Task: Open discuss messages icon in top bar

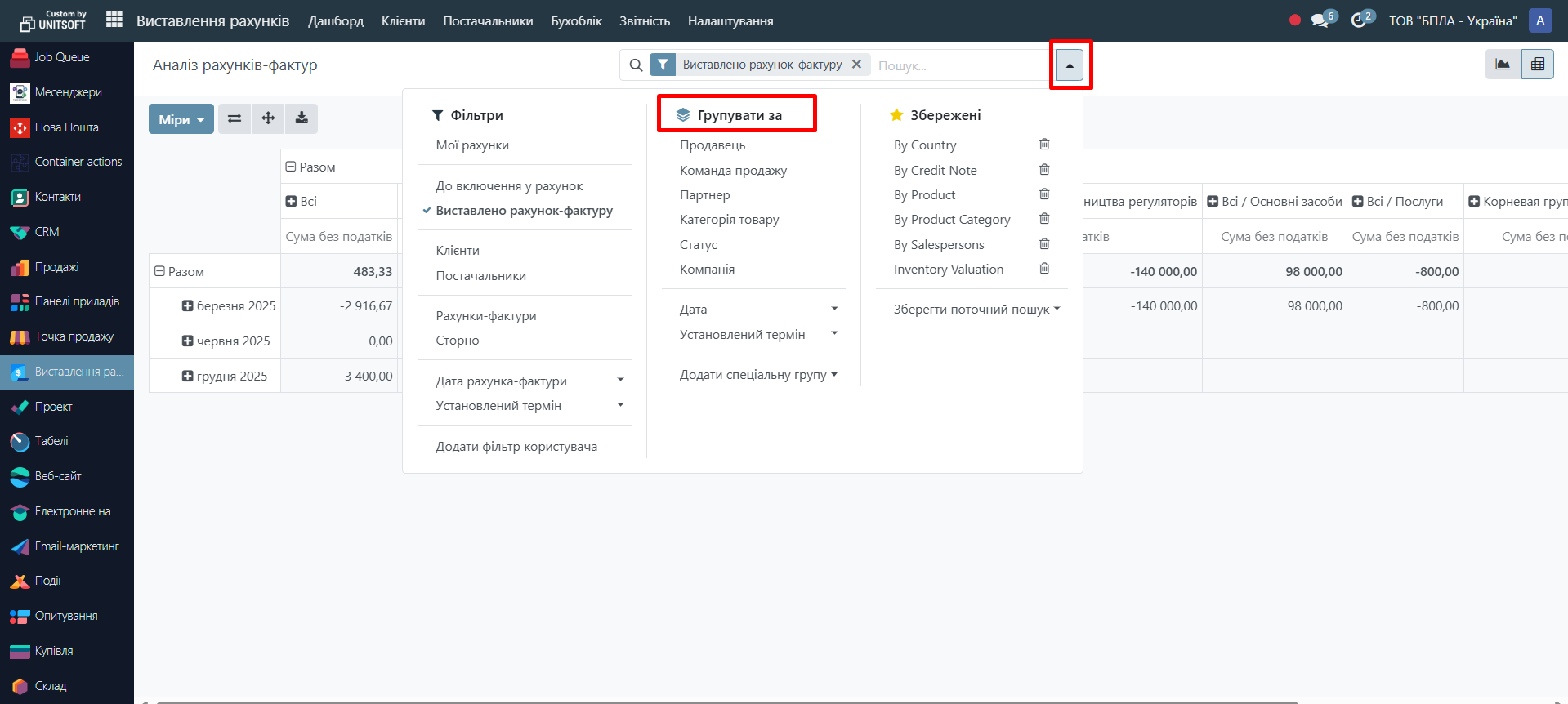Action: [1320, 20]
